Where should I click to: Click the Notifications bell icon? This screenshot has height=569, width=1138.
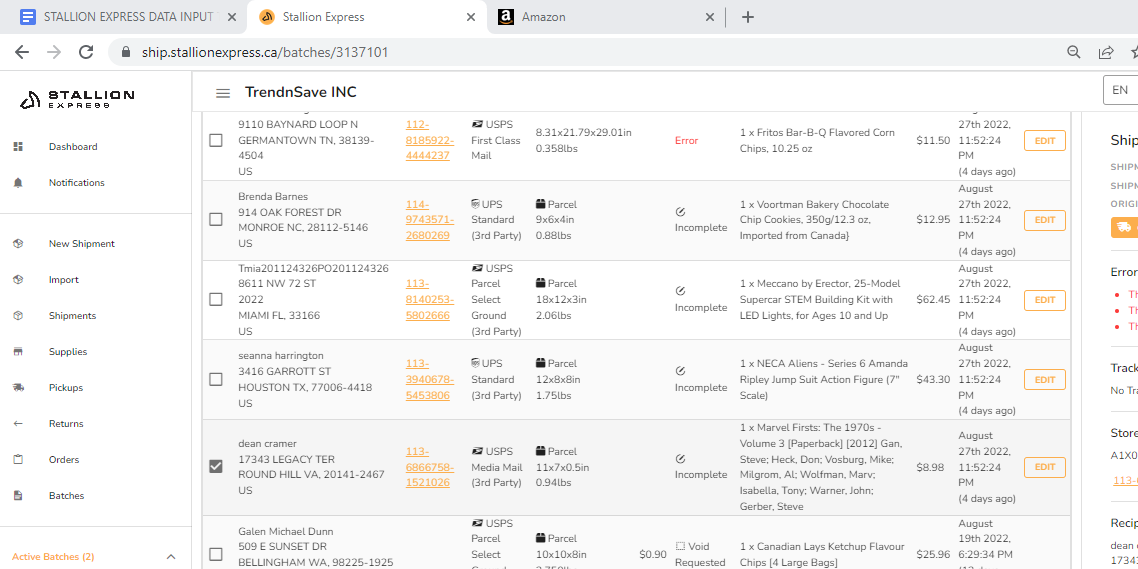(18, 183)
